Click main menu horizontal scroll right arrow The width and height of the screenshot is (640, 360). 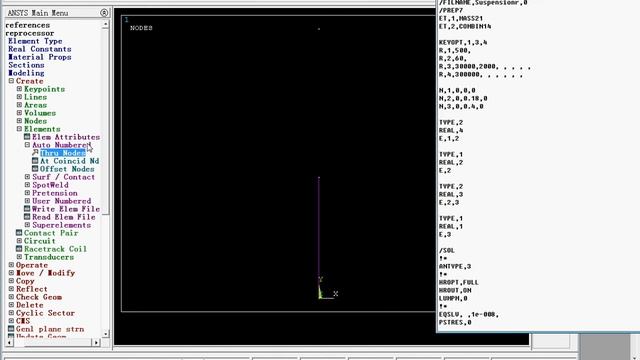[96, 342]
